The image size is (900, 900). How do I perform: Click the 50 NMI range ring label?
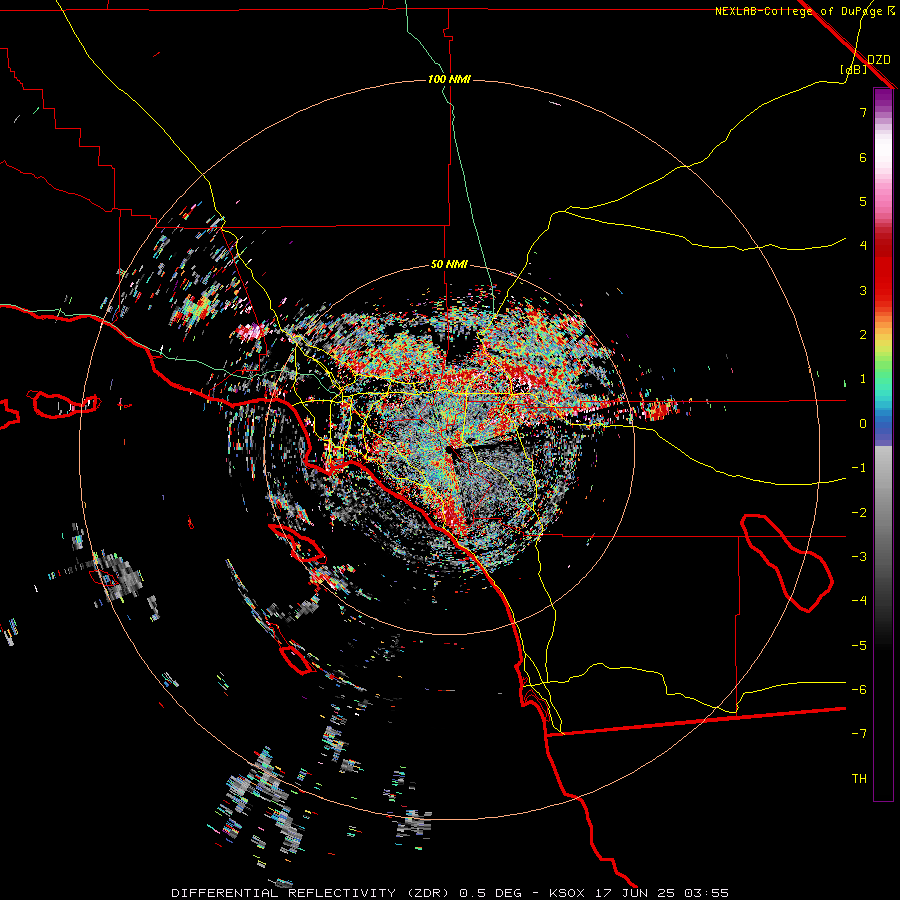pyautogui.click(x=449, y=265)
